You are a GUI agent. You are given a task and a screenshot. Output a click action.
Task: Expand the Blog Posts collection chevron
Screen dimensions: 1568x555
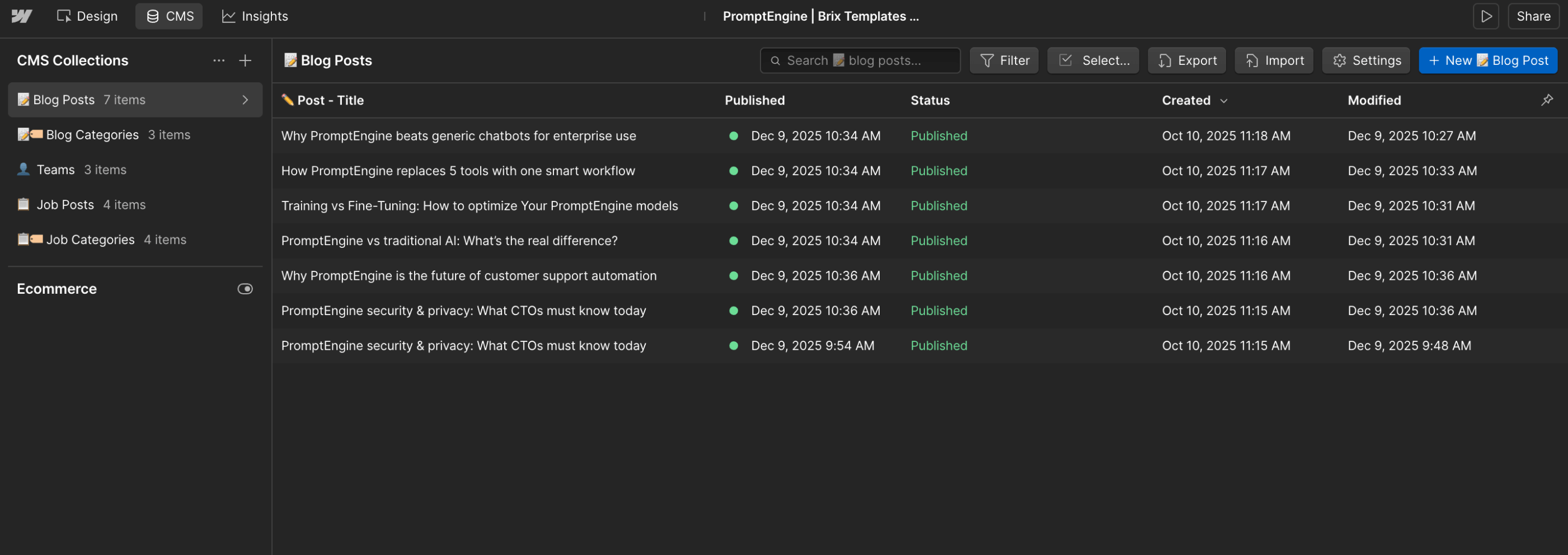[x=245, y=100]
